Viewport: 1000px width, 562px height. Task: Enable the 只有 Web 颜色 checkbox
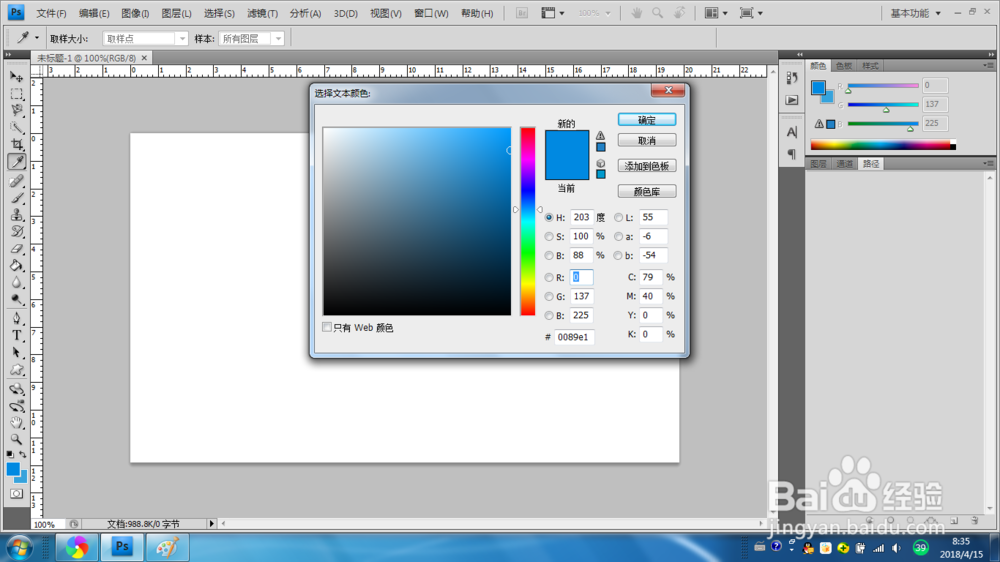327,327
